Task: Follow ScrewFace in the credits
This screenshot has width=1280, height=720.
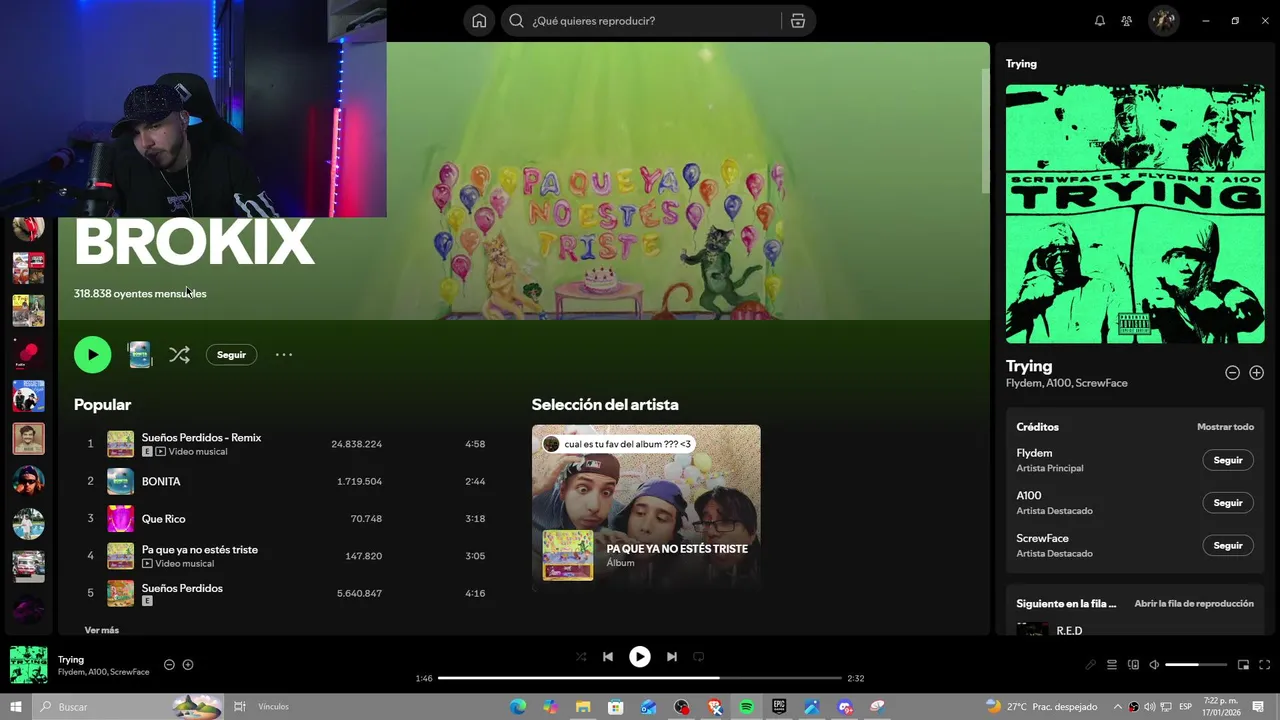Action: click(1228, 546)
